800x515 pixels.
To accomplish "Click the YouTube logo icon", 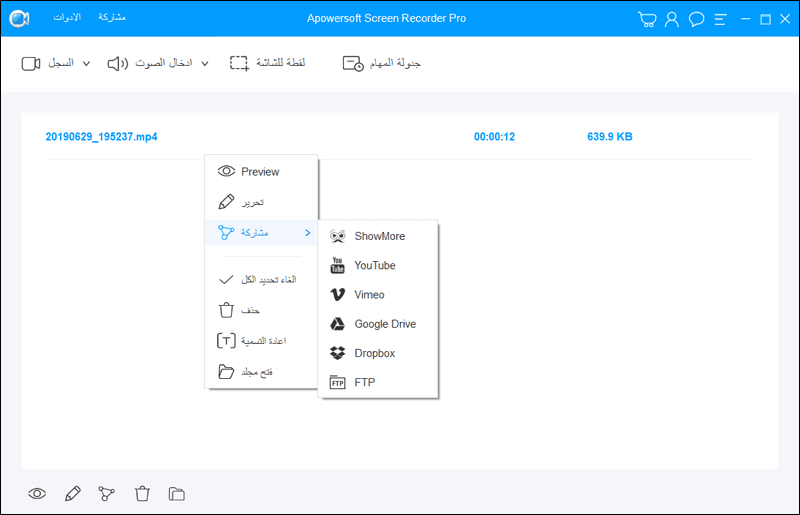I will coord(337,265).
